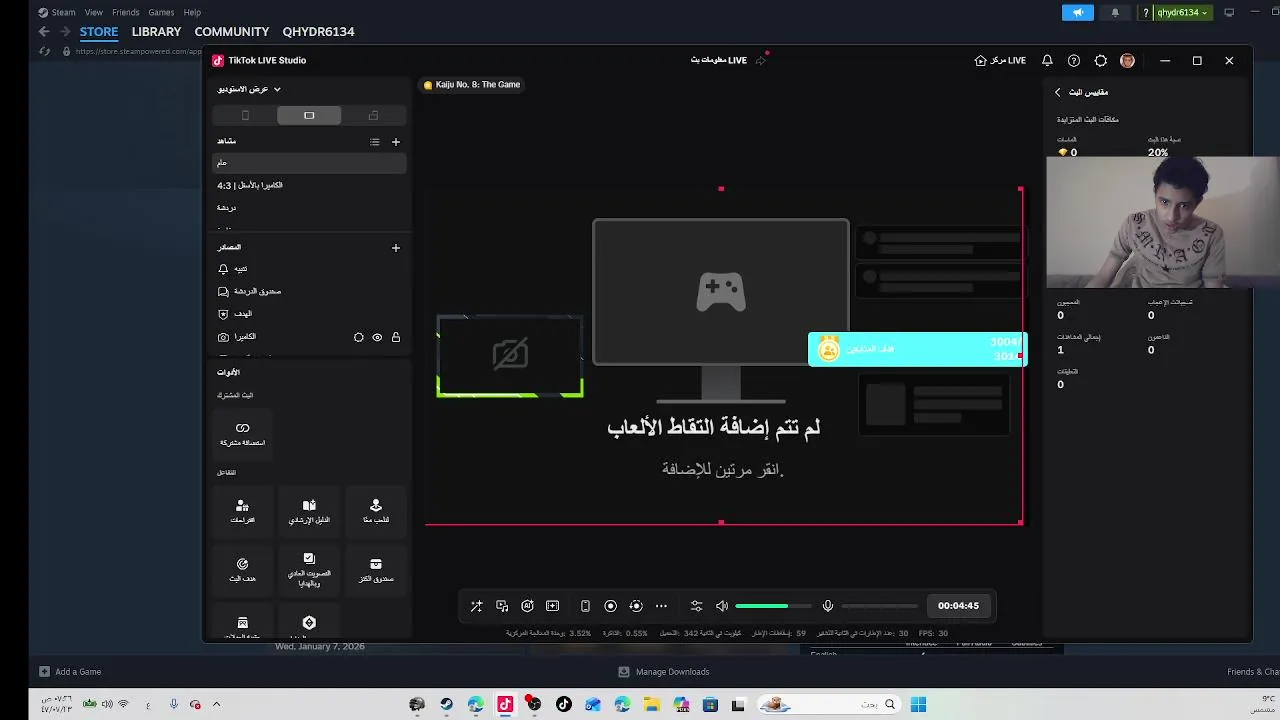The width and height of the screenshot is (1280, 720).
Task: Click the clip capture frame icon
Action: 552,606
